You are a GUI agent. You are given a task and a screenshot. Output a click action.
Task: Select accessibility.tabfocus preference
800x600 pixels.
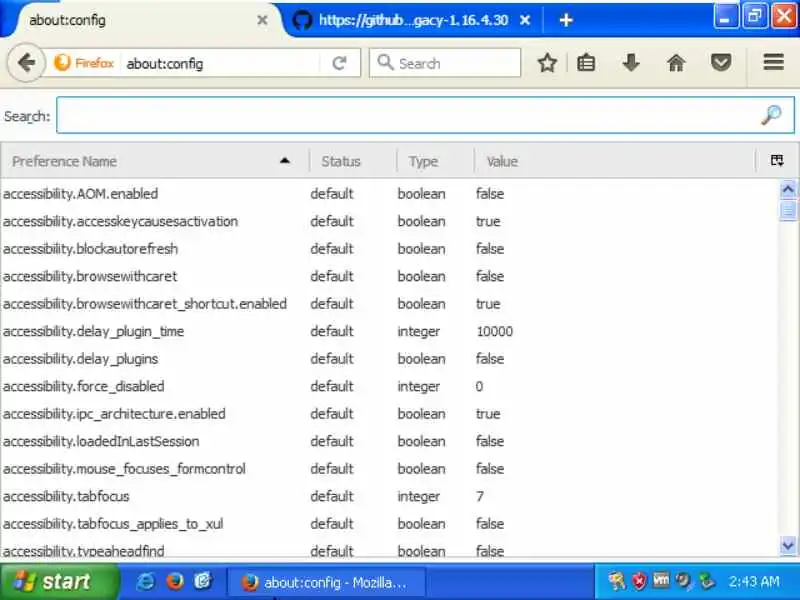[390, 496]
